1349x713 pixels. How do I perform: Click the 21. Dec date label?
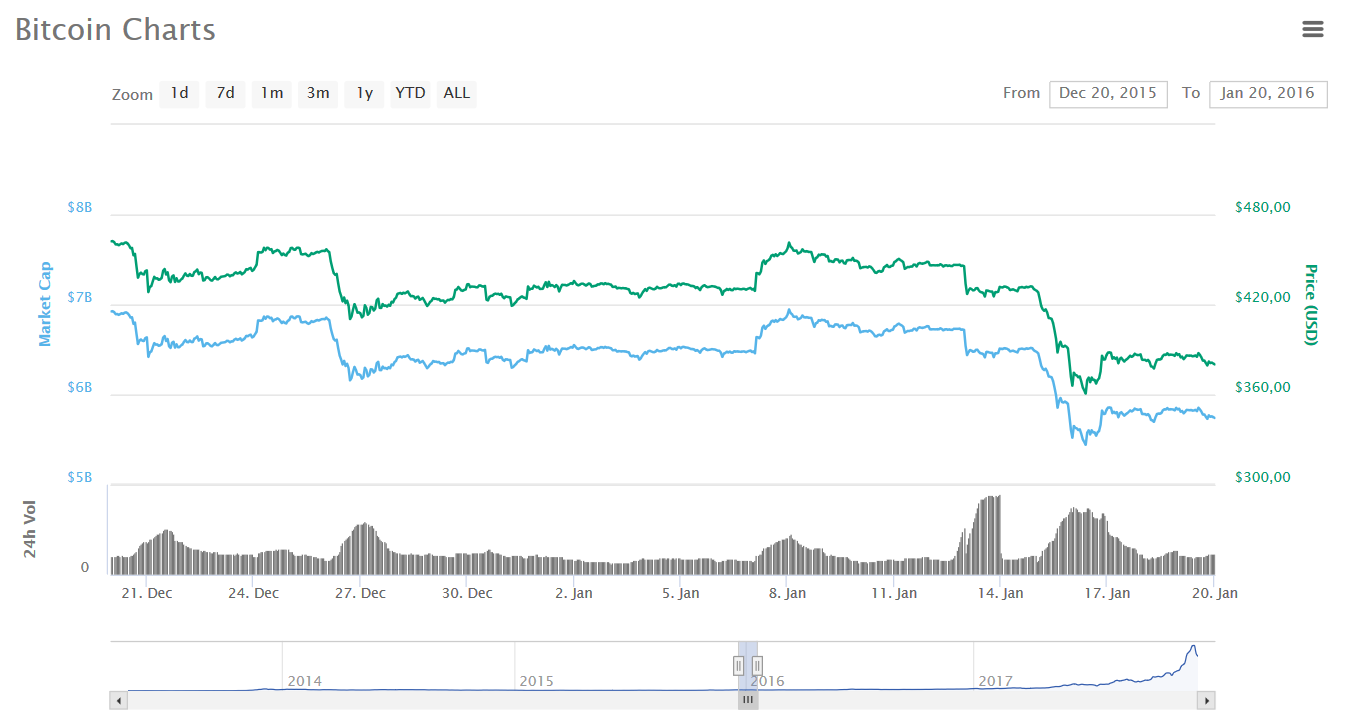pyautogui.click(x=146, y=593)
